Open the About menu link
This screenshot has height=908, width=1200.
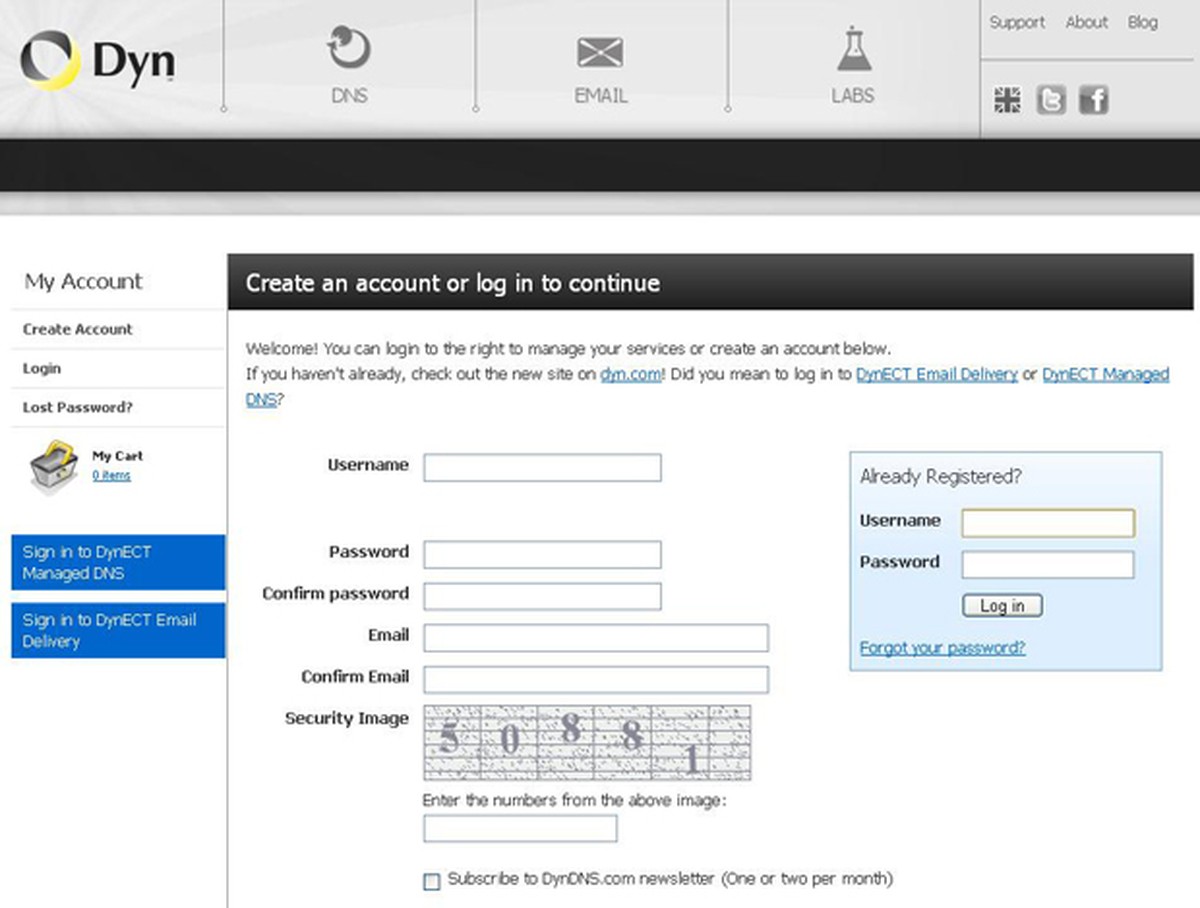pyautogui.click(x=1086, y=22)
